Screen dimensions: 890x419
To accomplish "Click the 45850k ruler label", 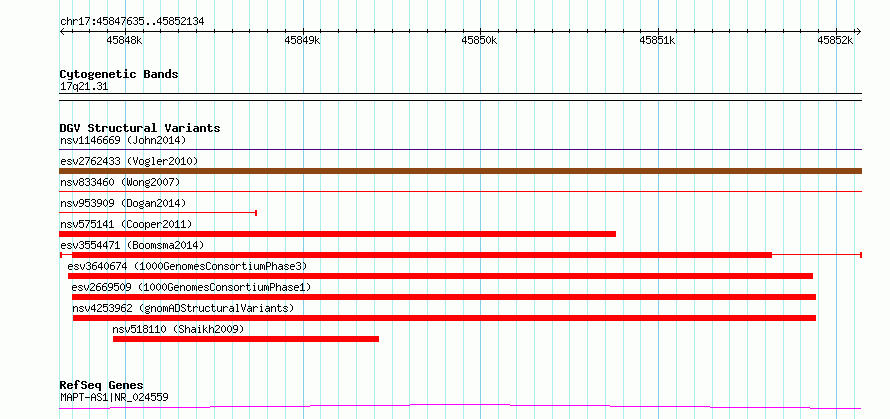I will 480,40.
